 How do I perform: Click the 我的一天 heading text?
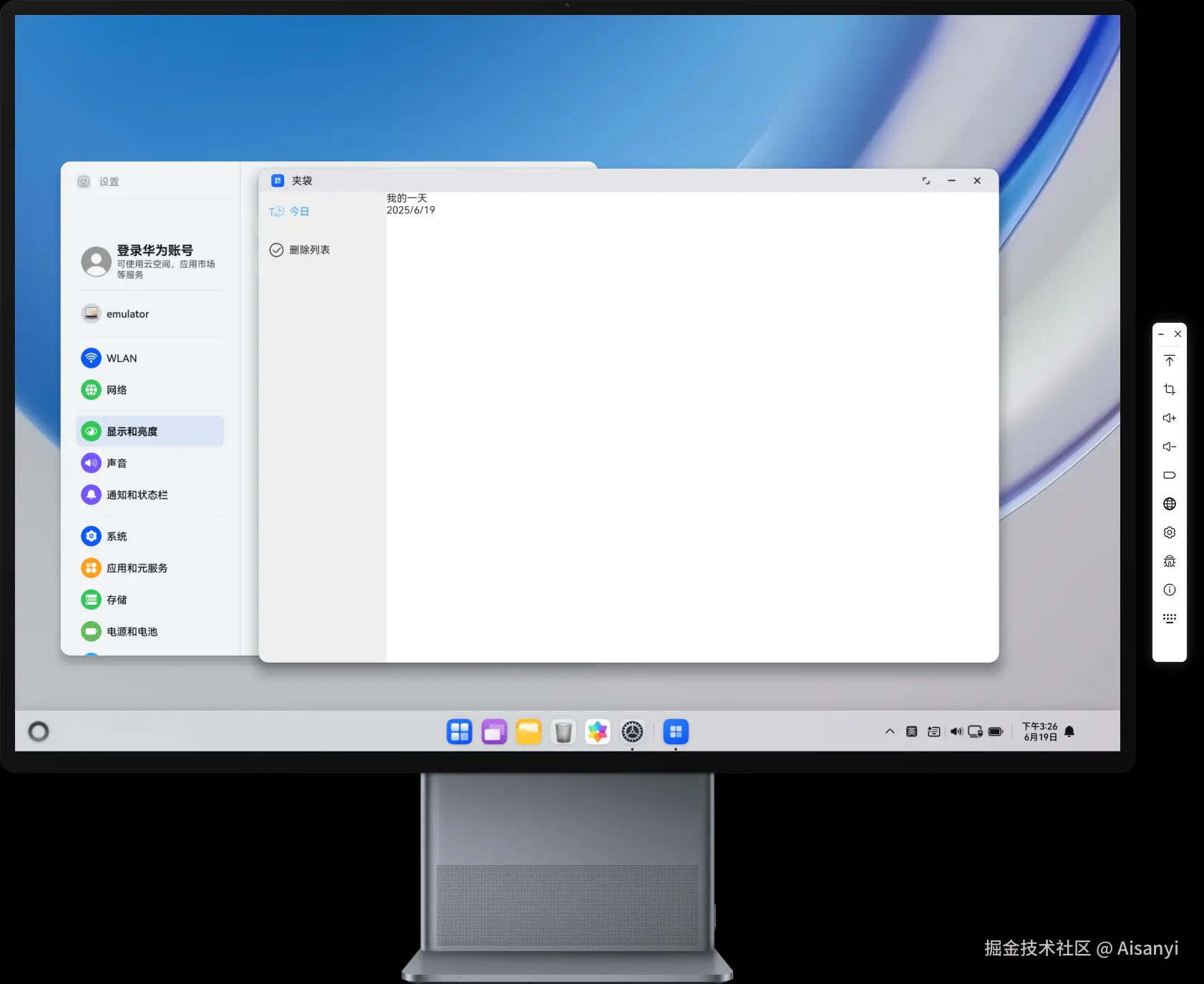tap(407, 198)
